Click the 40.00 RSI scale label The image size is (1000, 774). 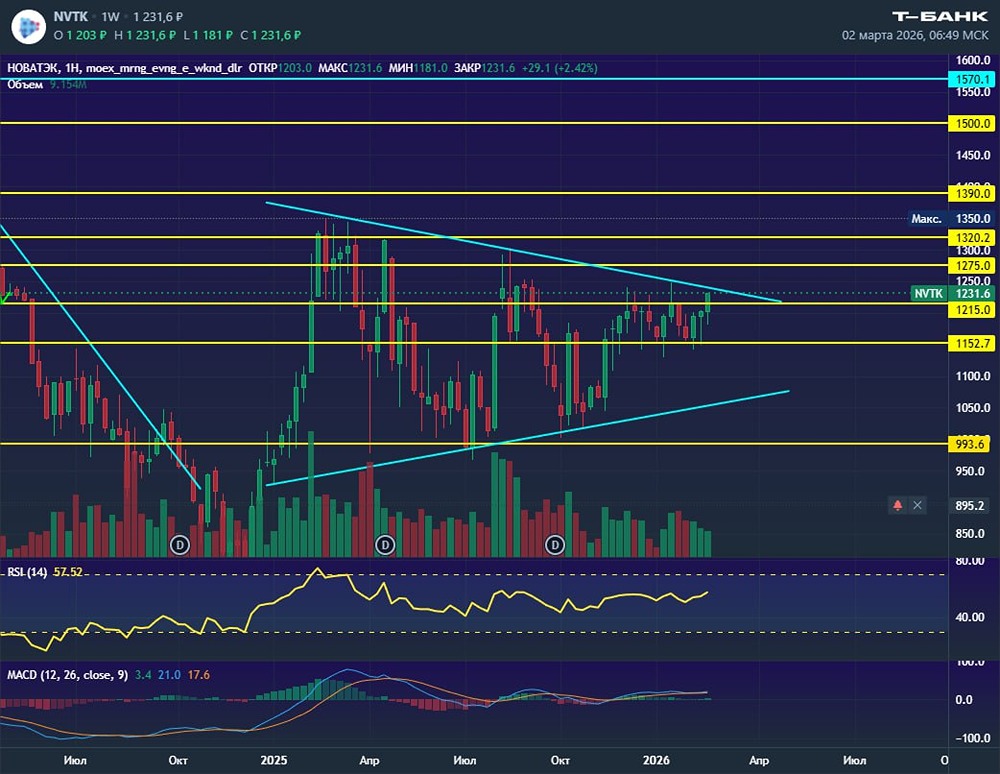tap(970, 617)
